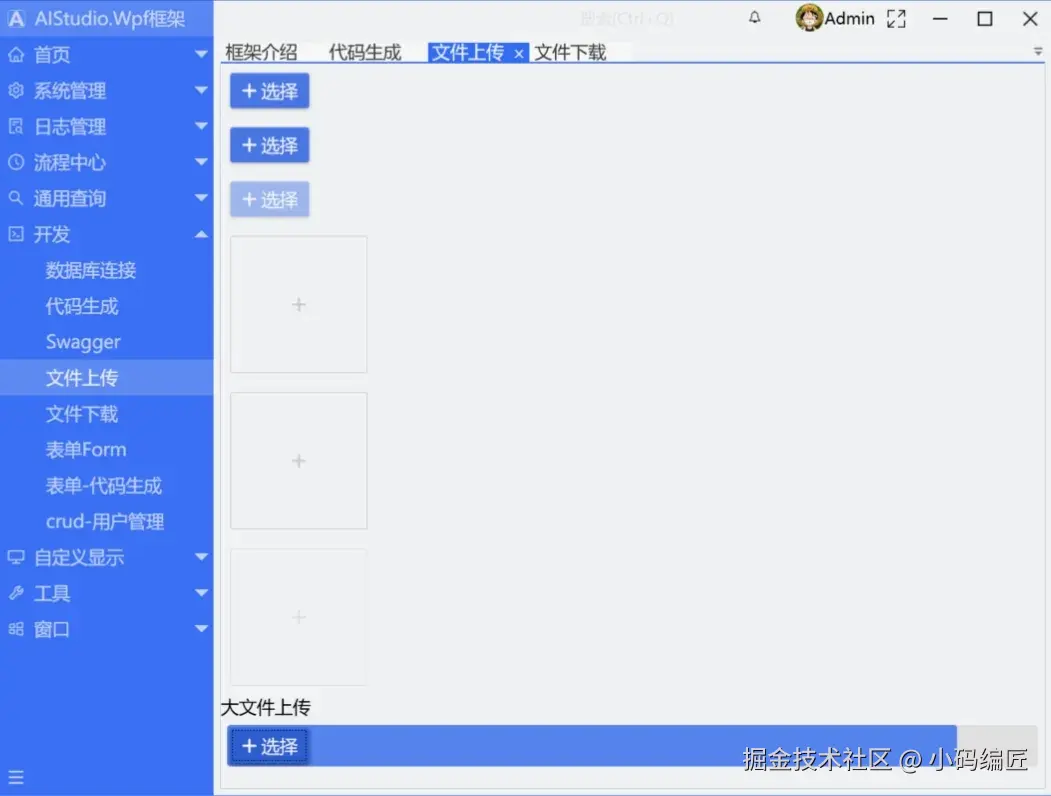1051x796 pixels.
Task: Click the fullscreen expand icon beside Admin
Action: (895, 17)
